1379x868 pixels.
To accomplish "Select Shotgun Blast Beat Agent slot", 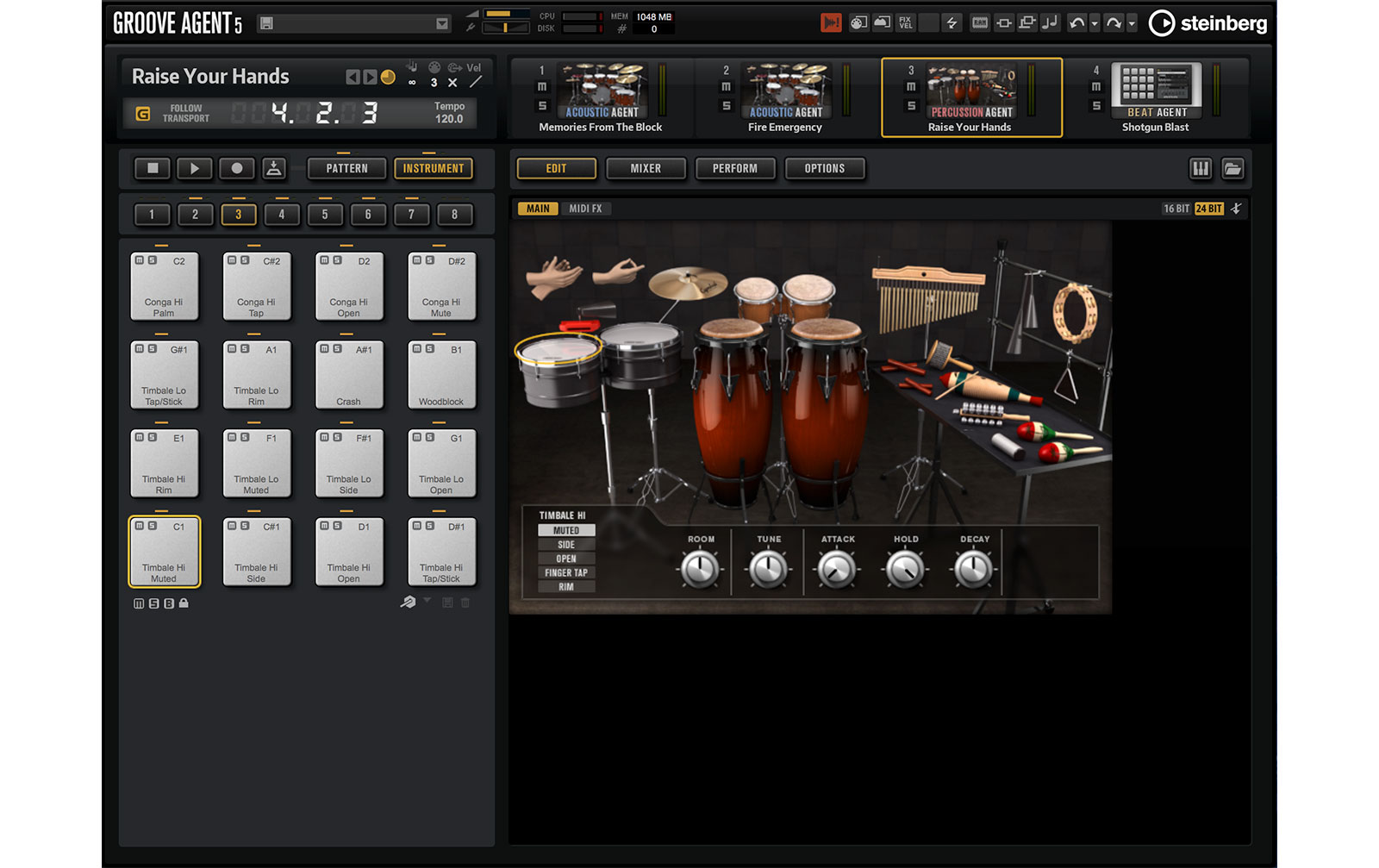I will (x=1155, y=97).
